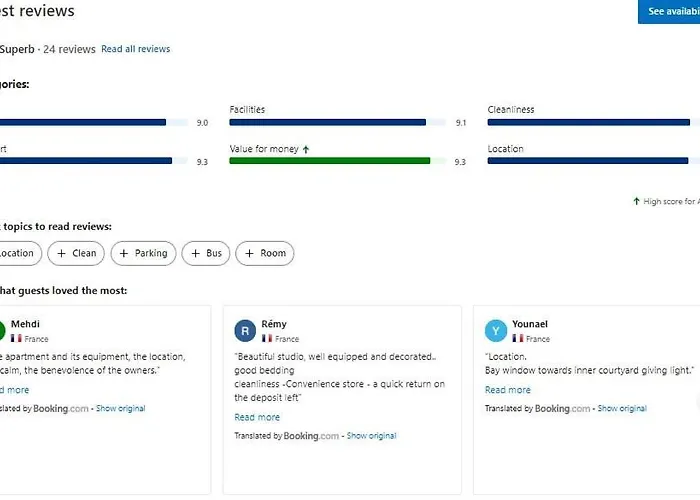Screen dimensions: 700x500
Task: Toggle the Bus topic filter
Action: tap(206, 253)
